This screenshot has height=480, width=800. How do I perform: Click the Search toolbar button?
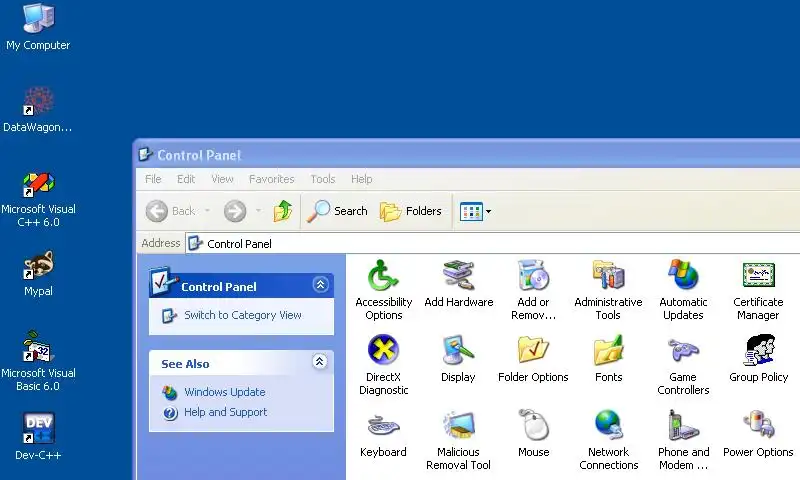(x=337, y=211)
